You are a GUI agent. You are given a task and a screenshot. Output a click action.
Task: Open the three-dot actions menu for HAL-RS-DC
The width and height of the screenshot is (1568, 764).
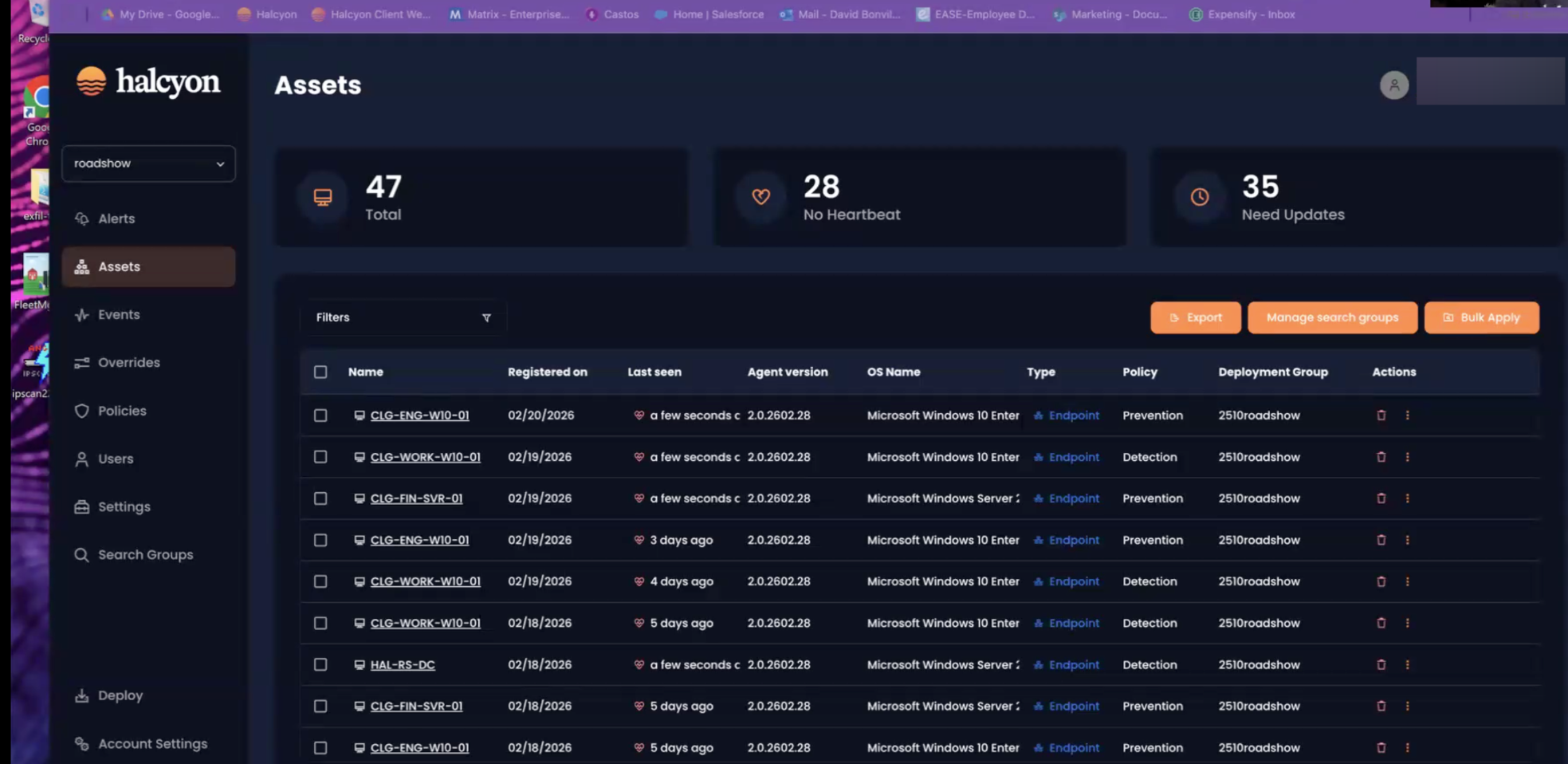point(1408,664)
